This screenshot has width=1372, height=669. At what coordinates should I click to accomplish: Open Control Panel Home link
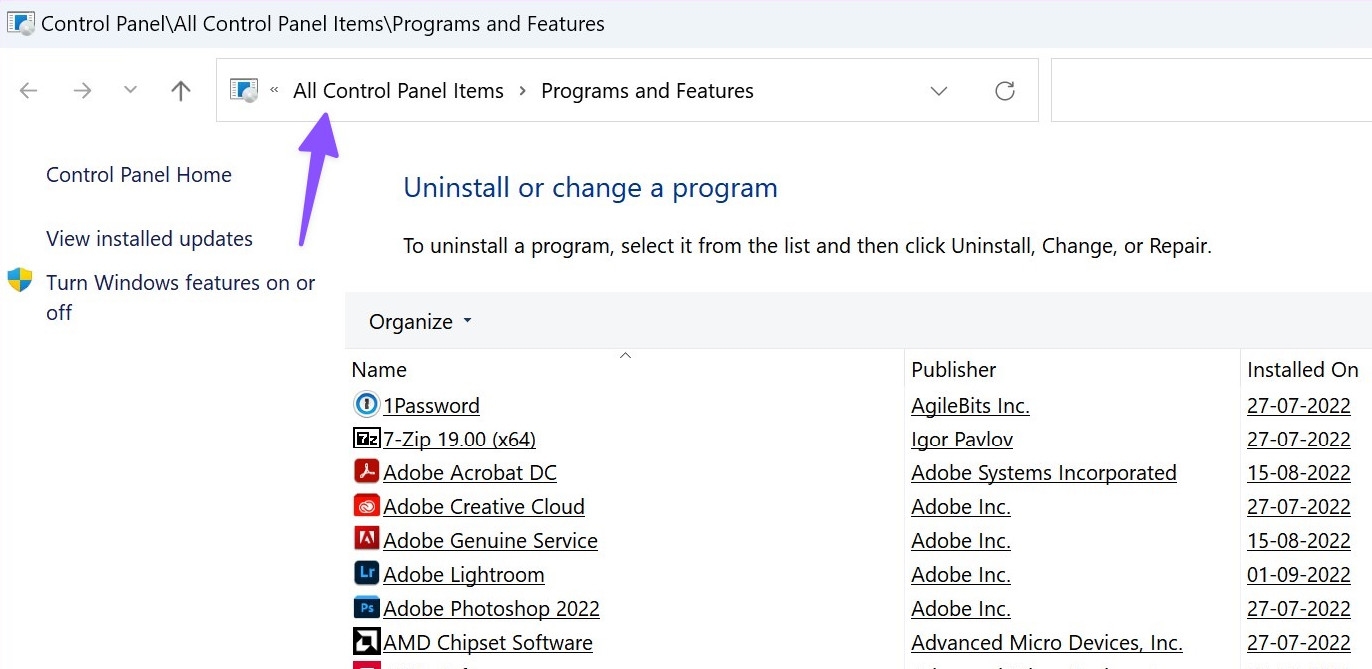tap(139, 175)
